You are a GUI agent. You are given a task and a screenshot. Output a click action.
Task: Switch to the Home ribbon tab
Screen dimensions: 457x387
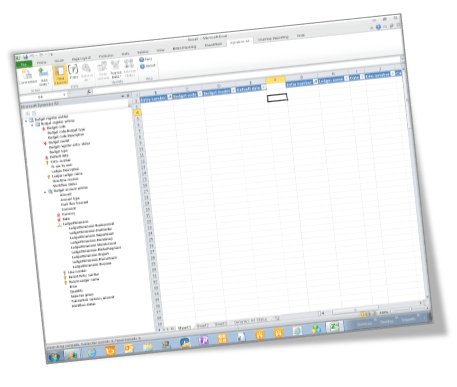pyautogui.click(x=42, y=62)
